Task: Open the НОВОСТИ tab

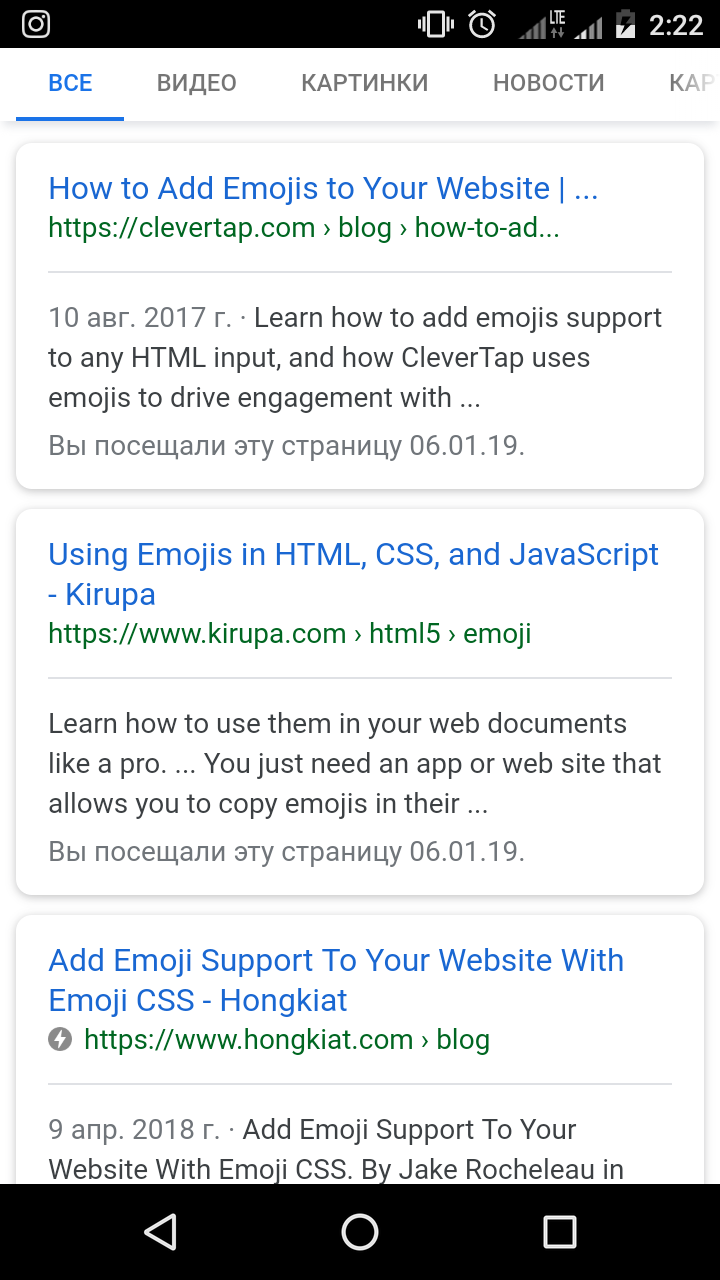Action: point(548,83)
